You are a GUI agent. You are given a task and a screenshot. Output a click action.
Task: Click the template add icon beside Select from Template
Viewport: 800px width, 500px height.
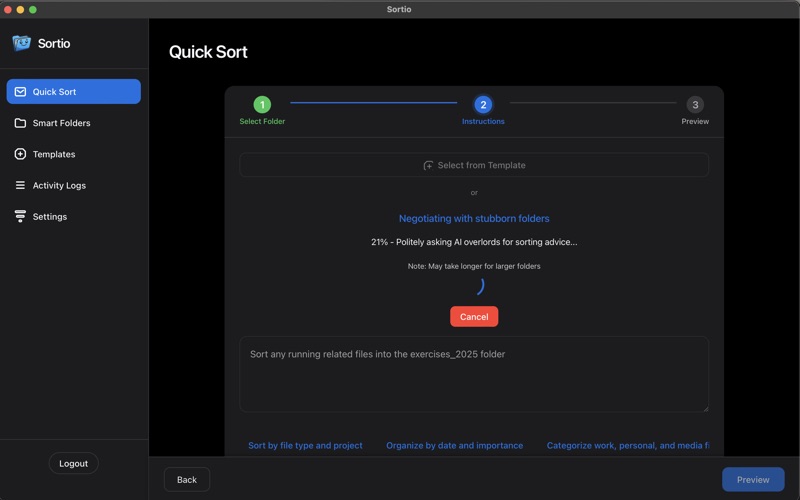428,165
